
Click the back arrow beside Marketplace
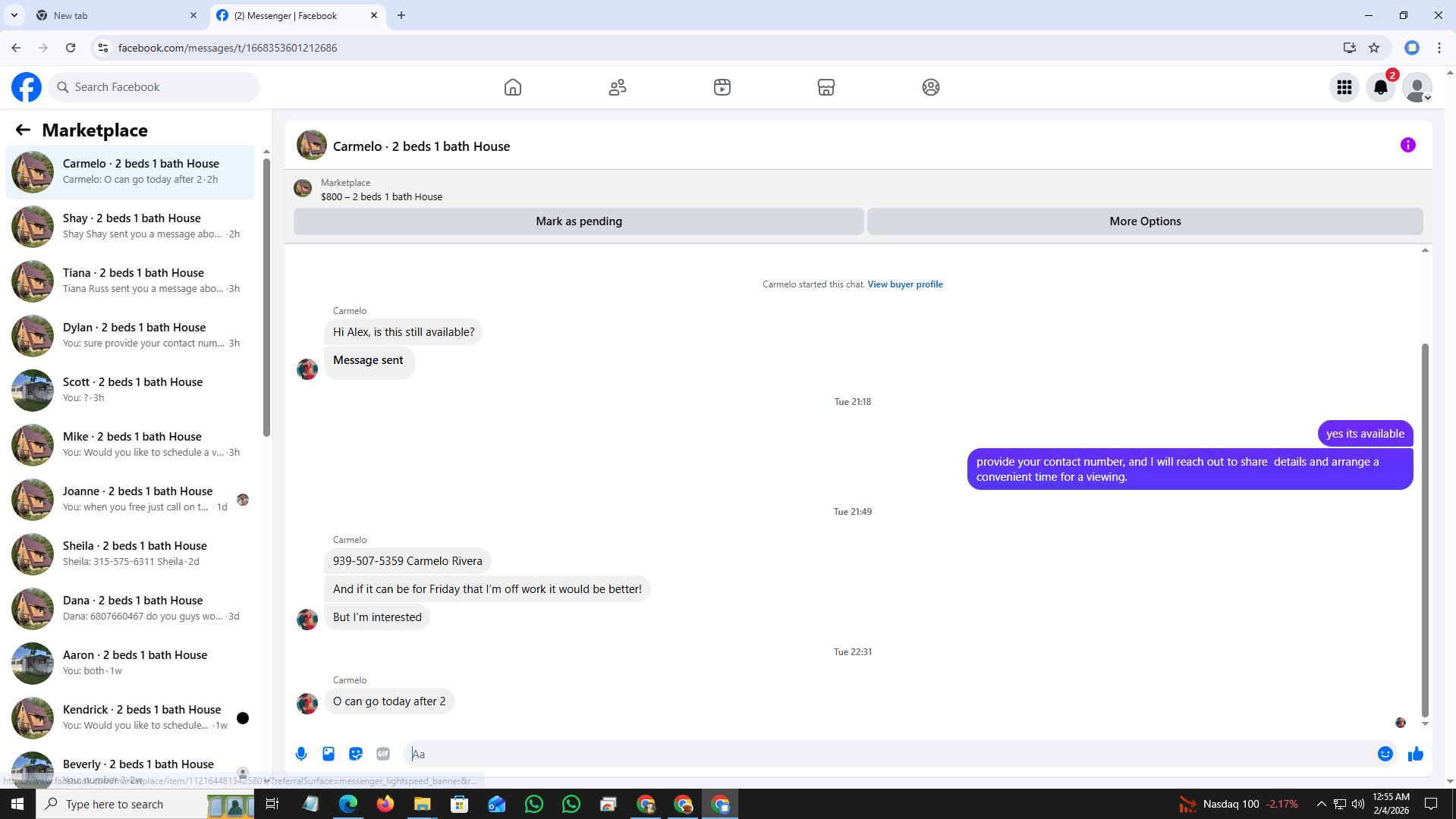(23, 130)
